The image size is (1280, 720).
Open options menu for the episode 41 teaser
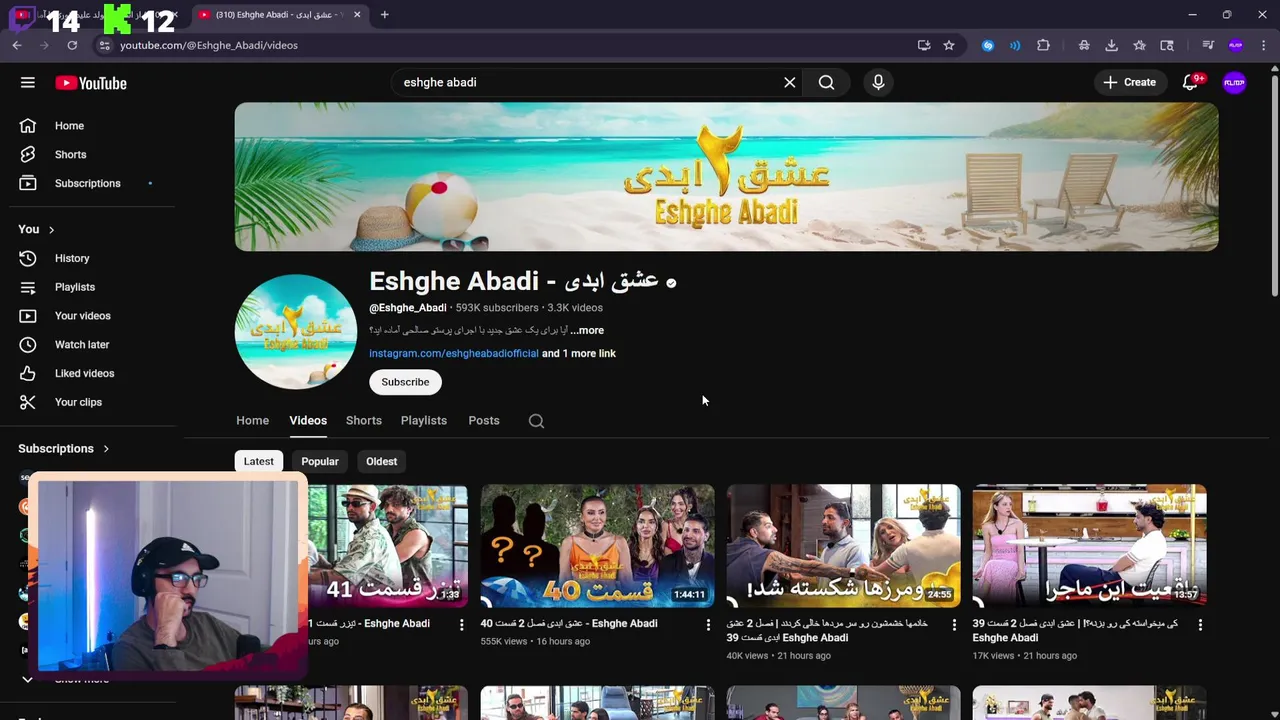coord(462,625)
